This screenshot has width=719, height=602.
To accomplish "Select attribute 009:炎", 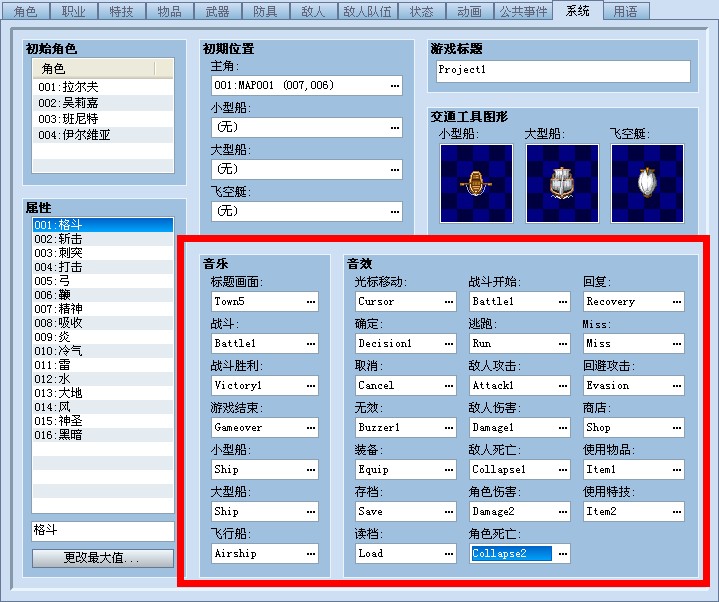I will click(x=103, y=337).
